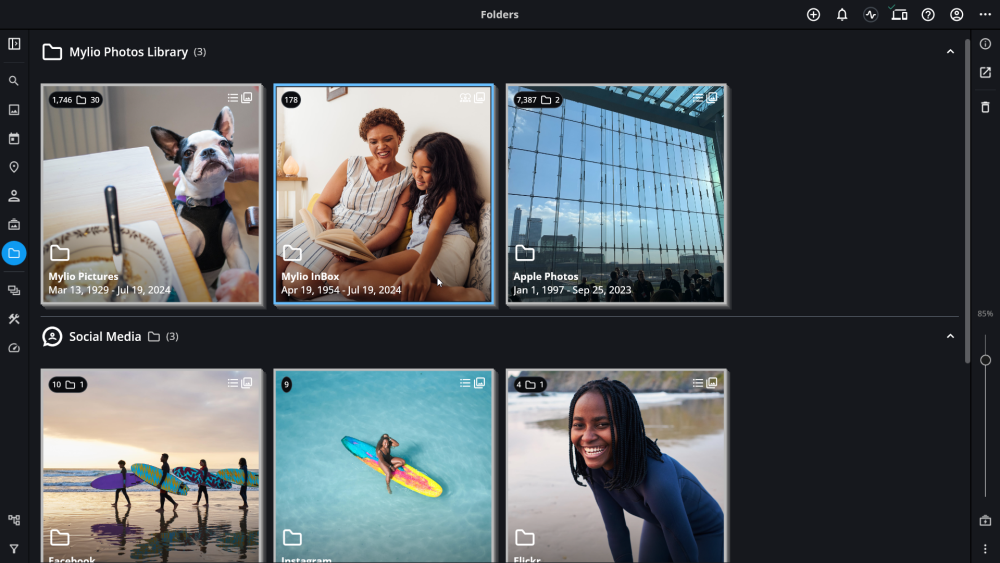
Task: Click the hierarchy tree icon in sidebar
Action: tap(14, 520)
